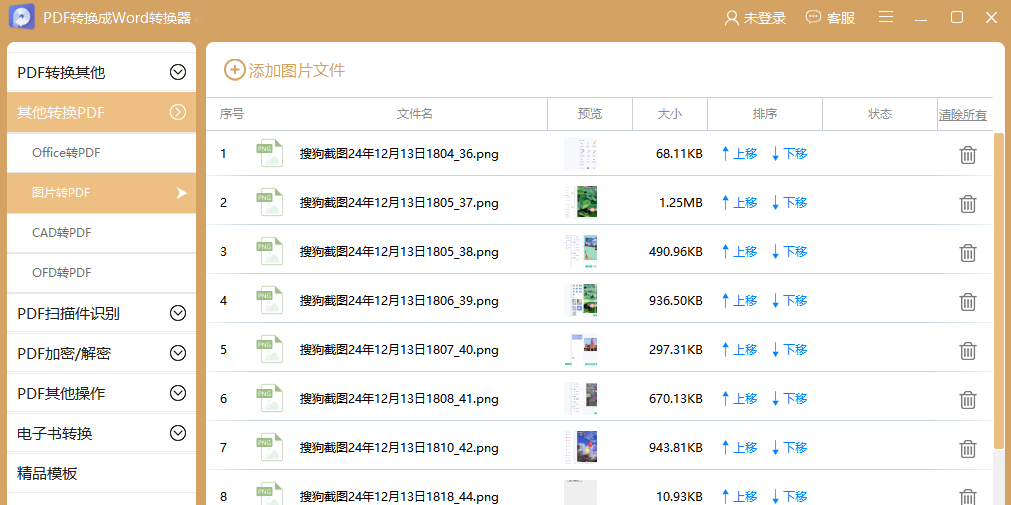Collapse the 其他转换PDF section
1011x505 pixels.
pyautogui.click(x=178, y=112)
